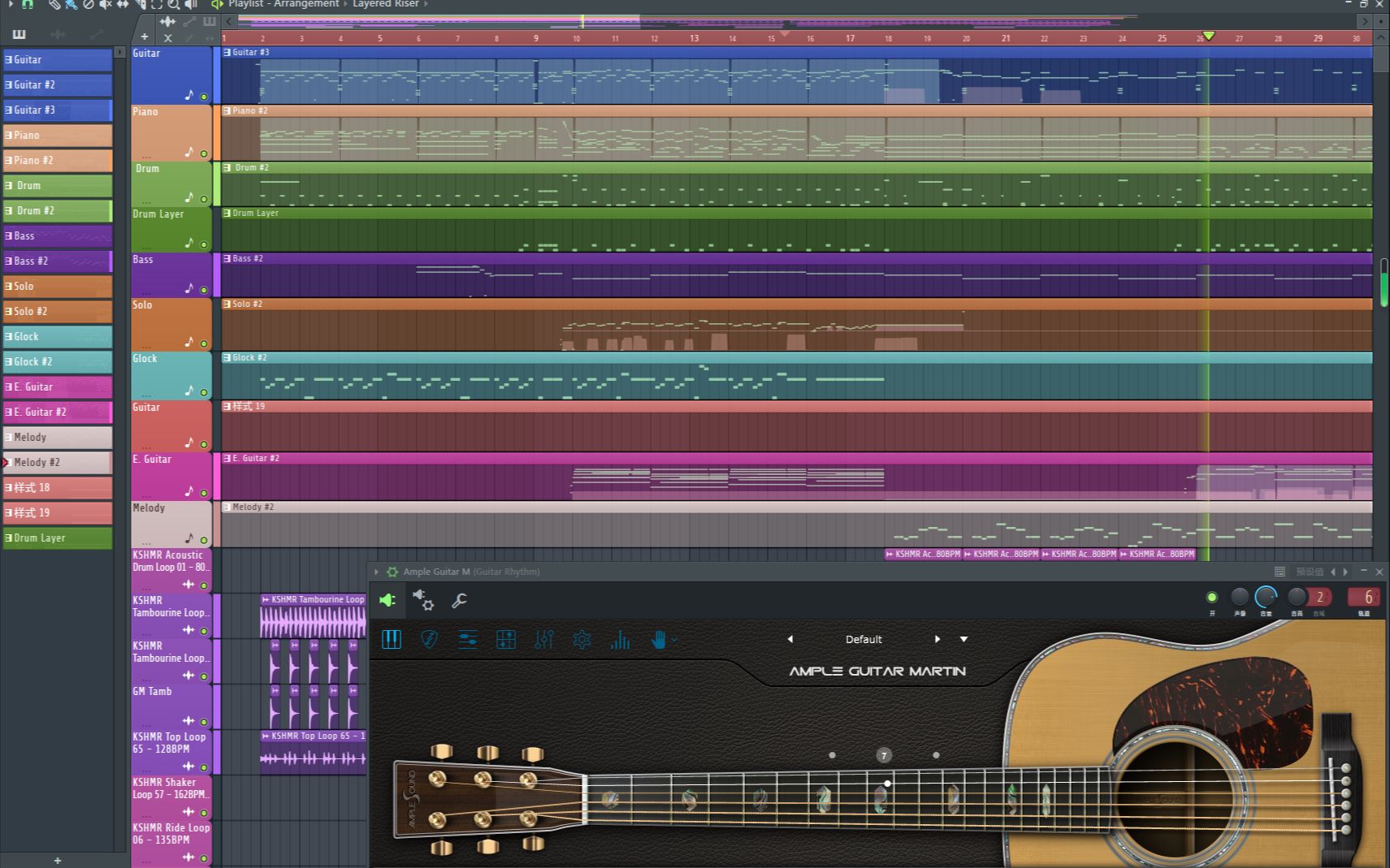
Task: Click the playhead marker on the timeline ruler
Action: tap(1208, 36)
